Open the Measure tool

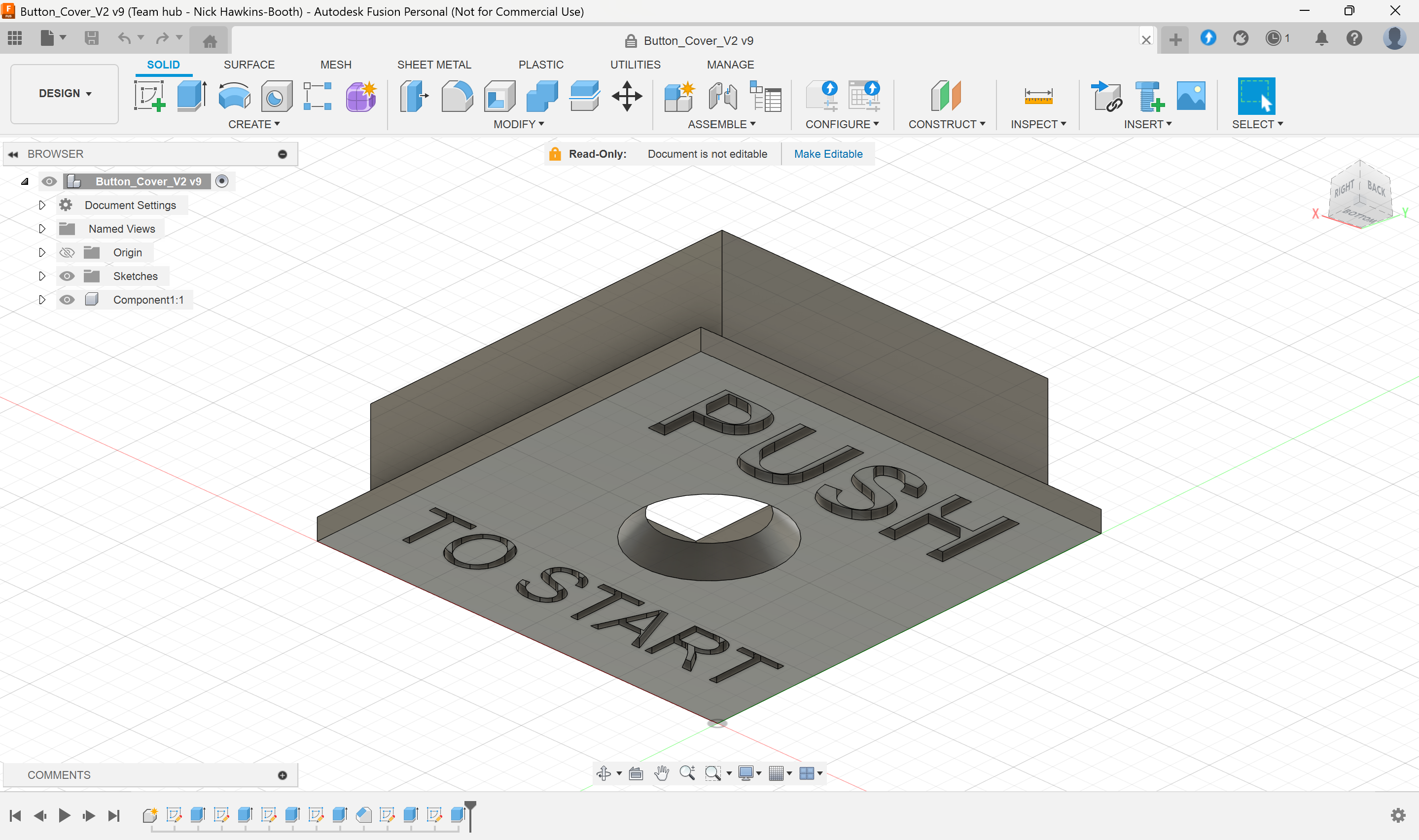(1038, 96)
